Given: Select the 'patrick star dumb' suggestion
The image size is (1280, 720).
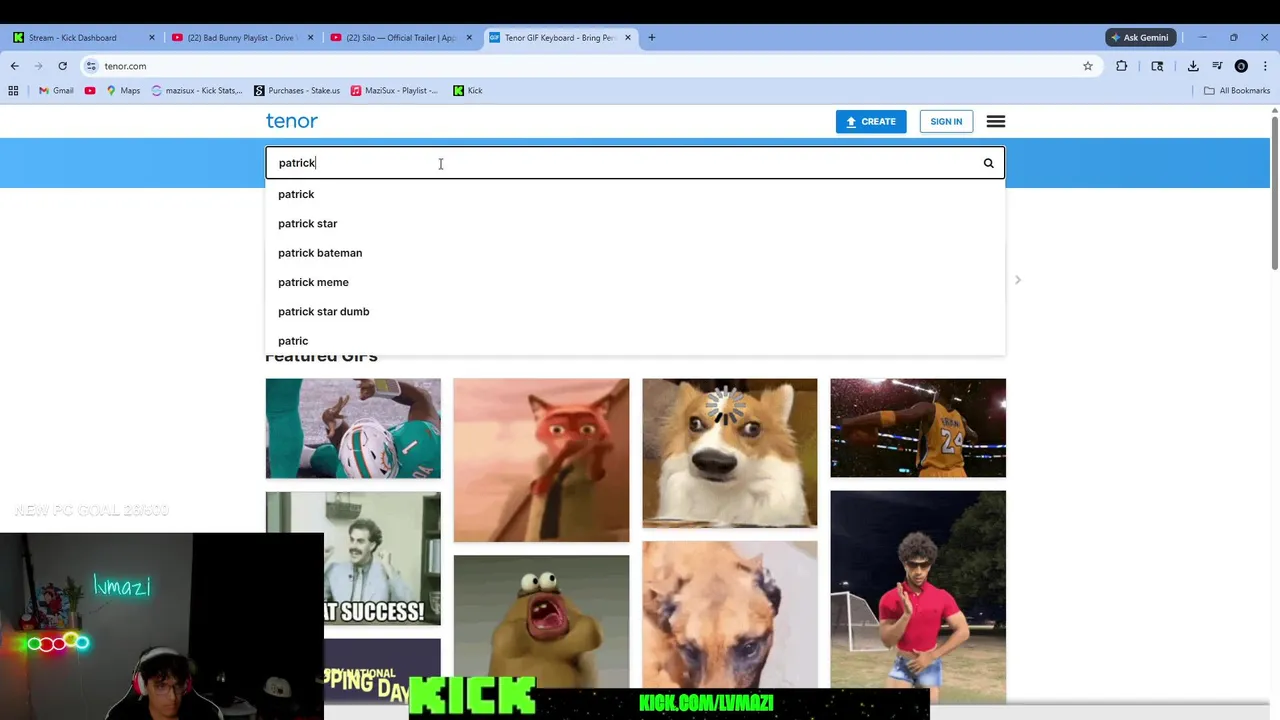Looking at the screenshot, I should [635, 311].
